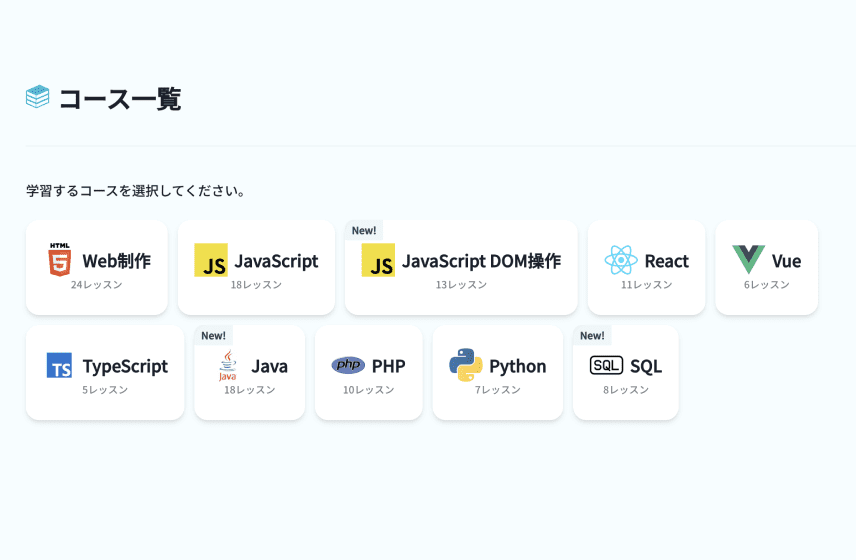Click the 18レッスン text under JavaScript
The width and height of the screenshot is (856, 560).
(256, 285)
